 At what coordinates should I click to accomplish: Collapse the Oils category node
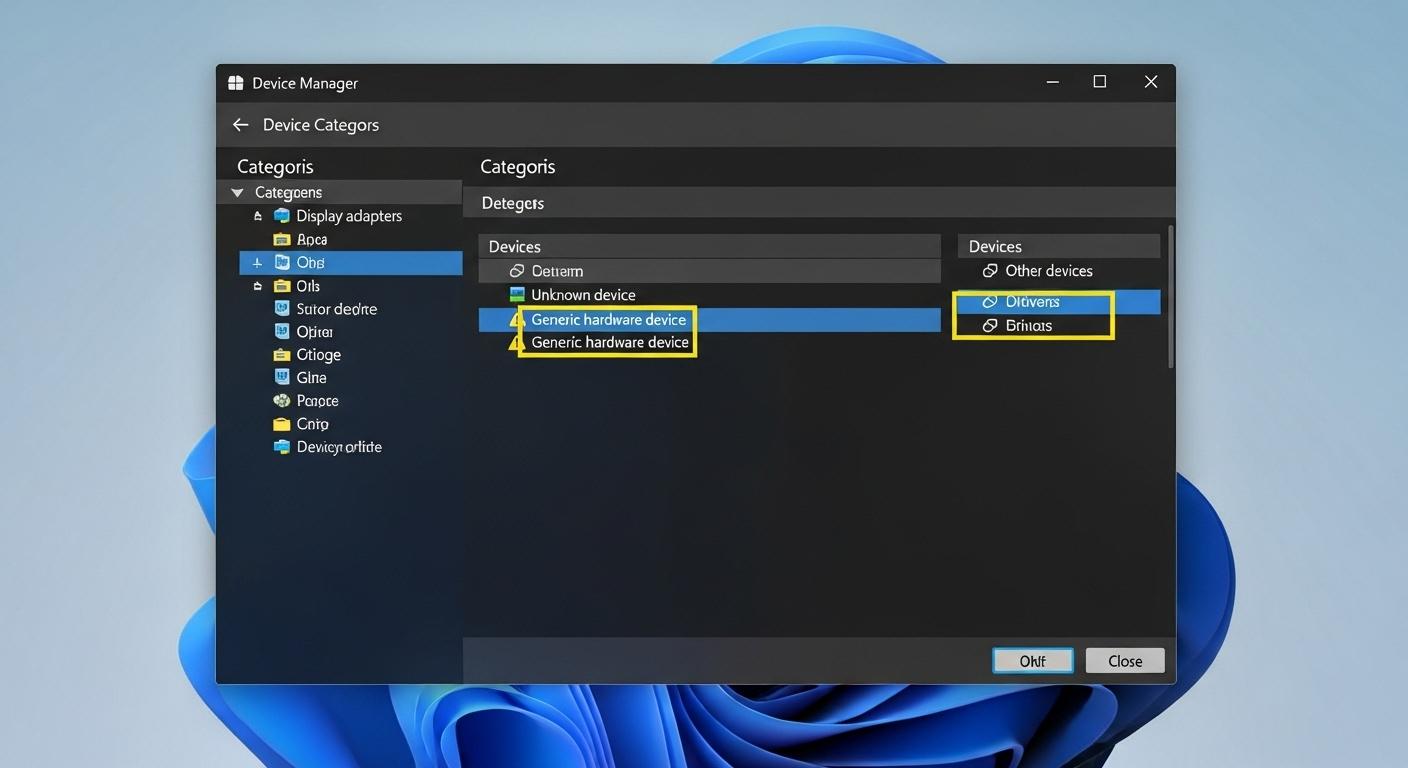(x=257, y=285)
